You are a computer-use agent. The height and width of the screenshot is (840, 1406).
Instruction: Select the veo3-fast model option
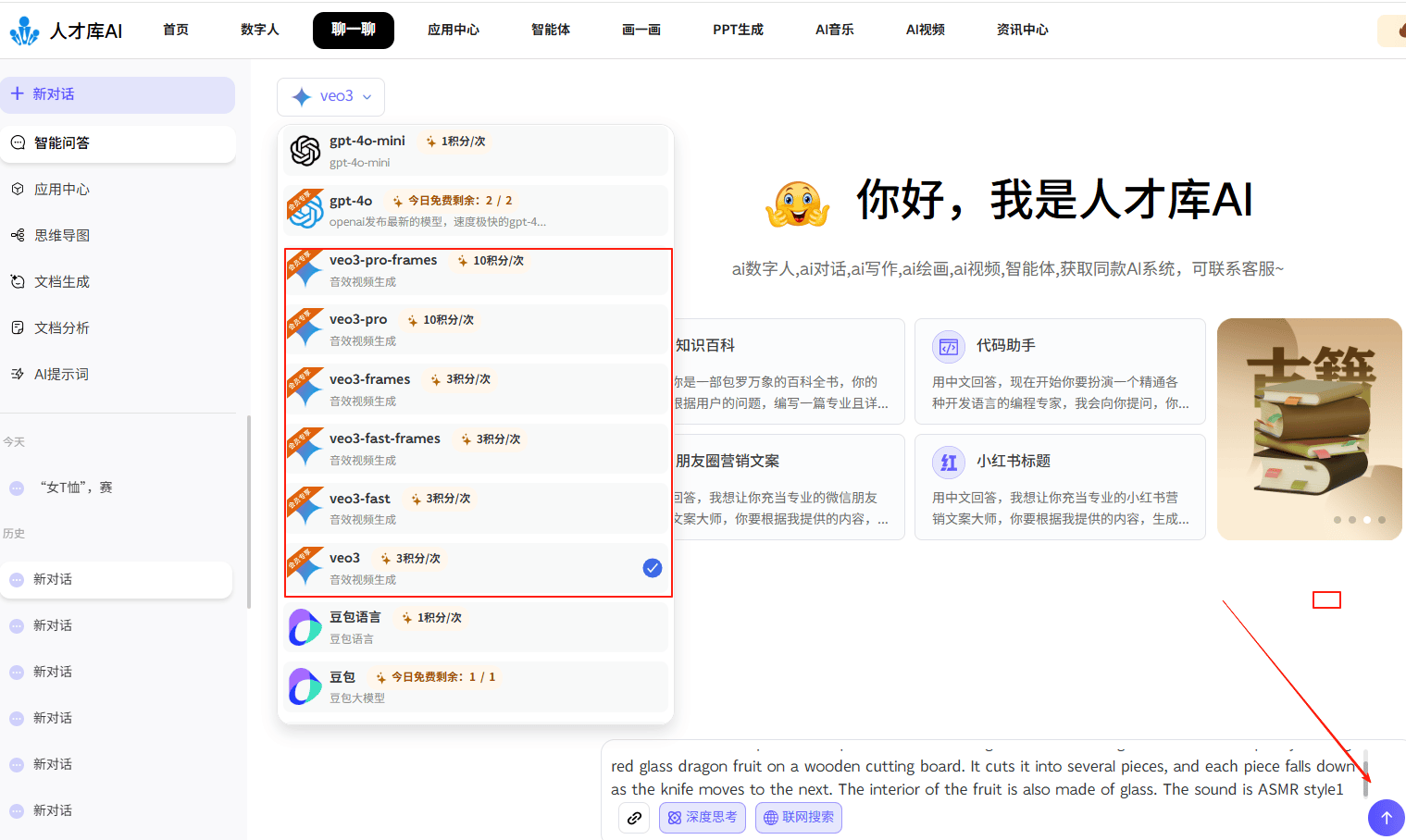[476, 508]
